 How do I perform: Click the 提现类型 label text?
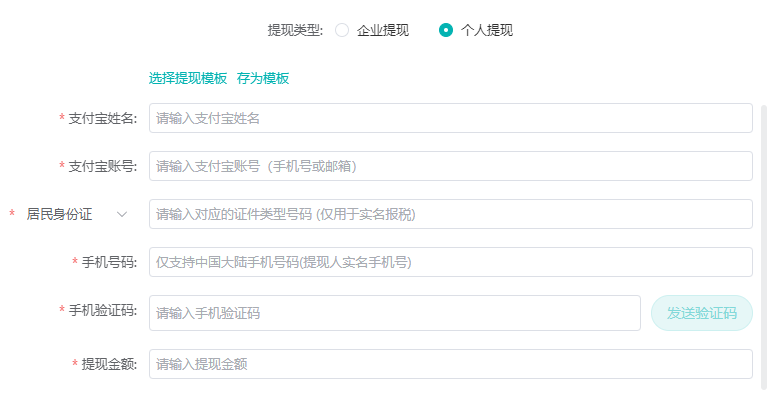(295, 30)
